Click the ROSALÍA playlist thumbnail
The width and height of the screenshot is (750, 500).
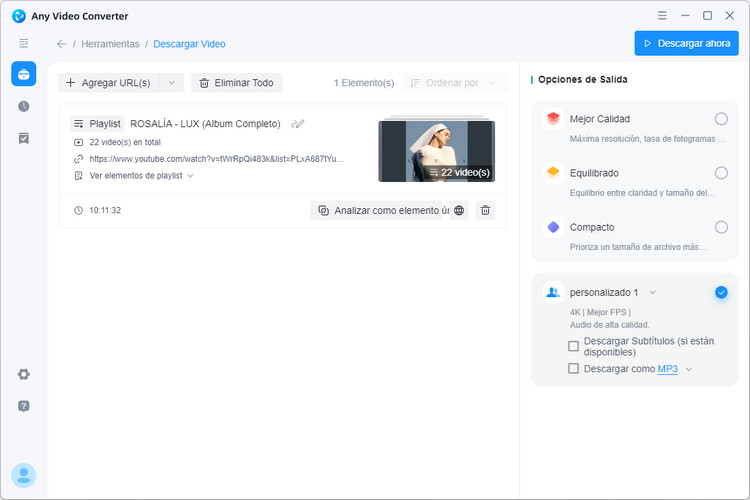(x=436, y=151)
